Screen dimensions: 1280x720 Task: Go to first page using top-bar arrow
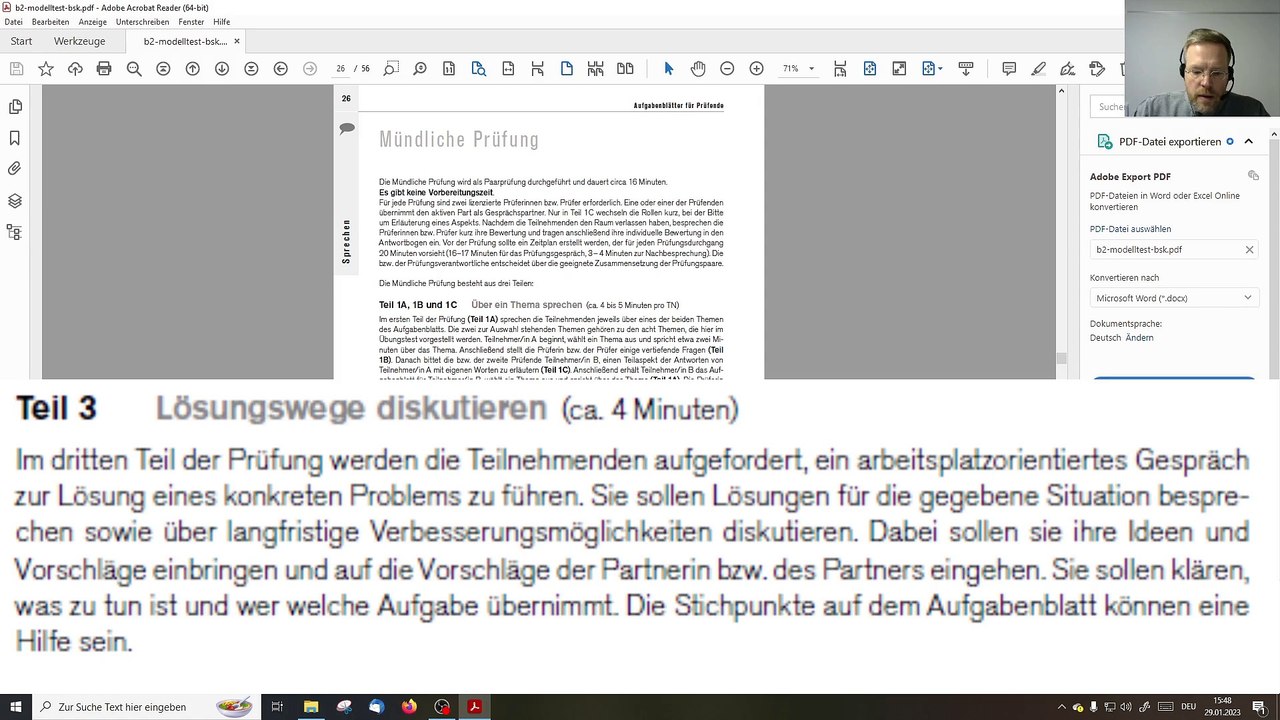[163, 68]
